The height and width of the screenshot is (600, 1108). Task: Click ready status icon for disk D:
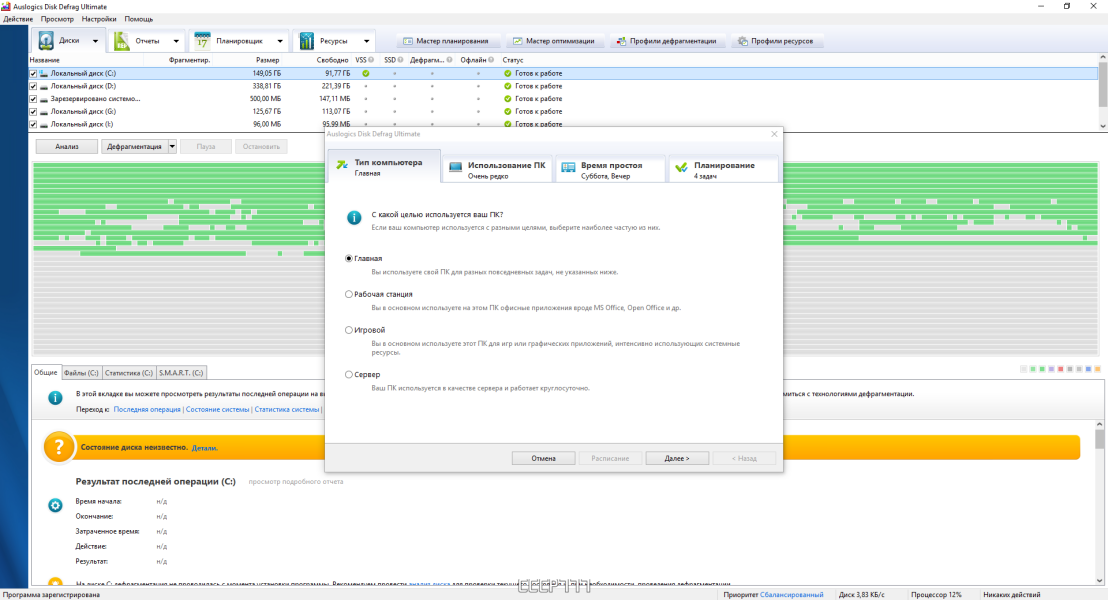pos(507,86)
